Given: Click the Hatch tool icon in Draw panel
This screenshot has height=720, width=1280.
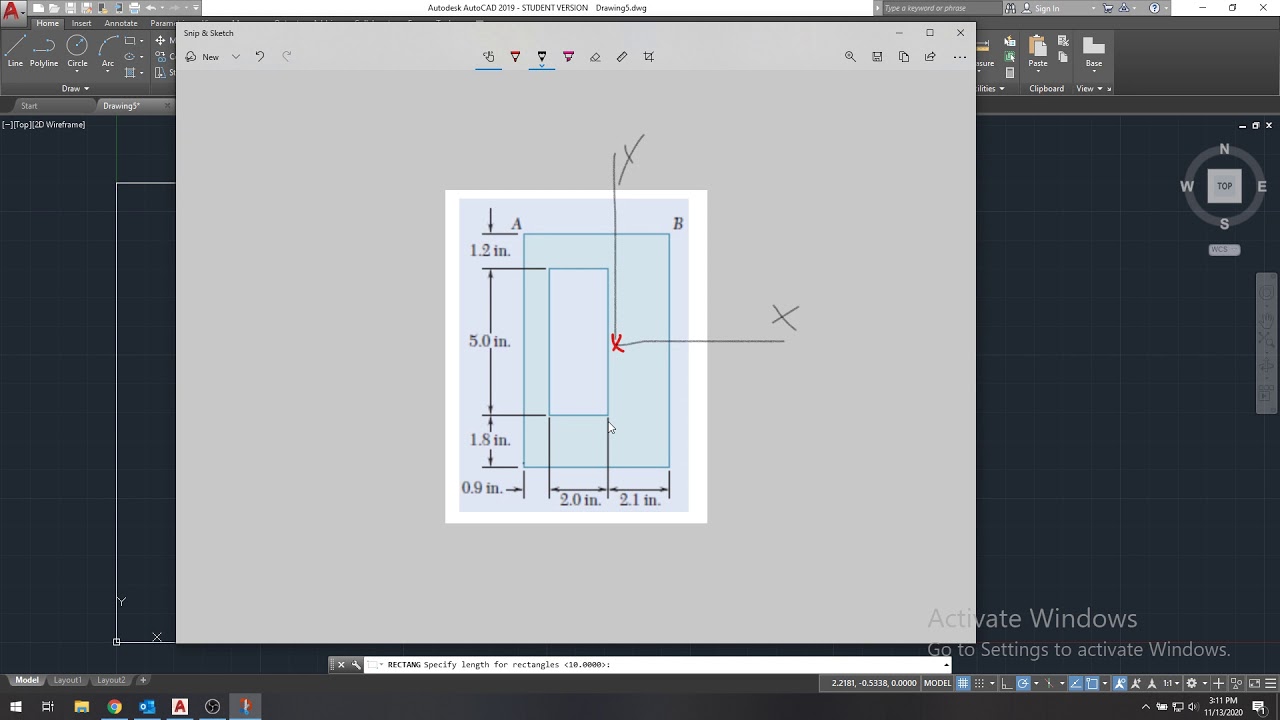Looking at the screenshot, I should click(x=130, y=72).
